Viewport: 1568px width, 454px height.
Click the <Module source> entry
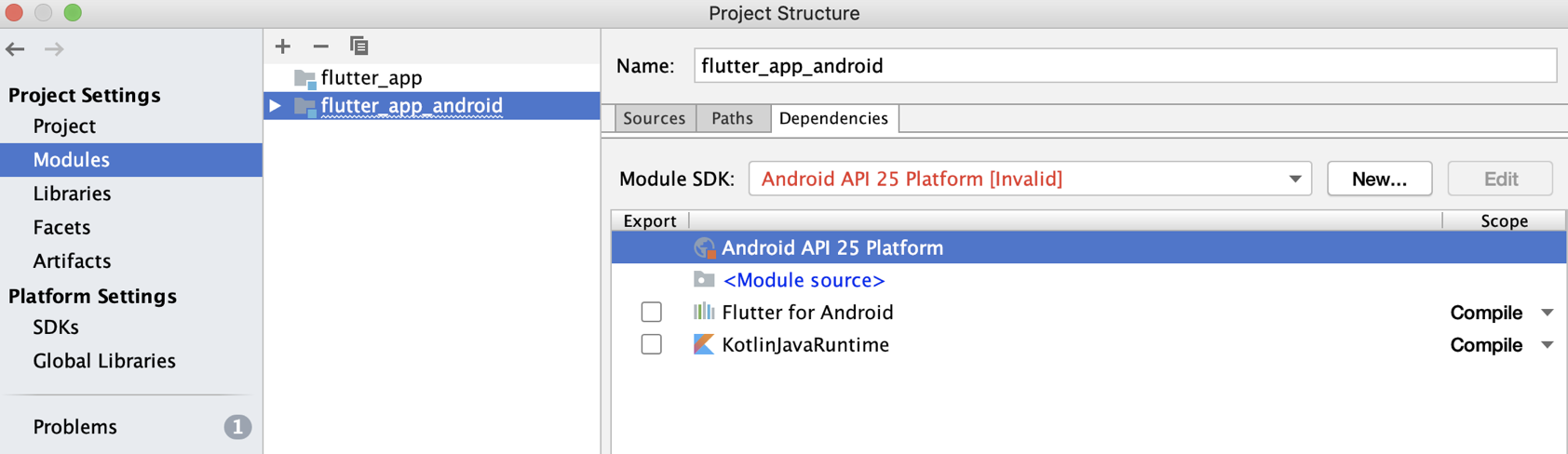[804, 280]
